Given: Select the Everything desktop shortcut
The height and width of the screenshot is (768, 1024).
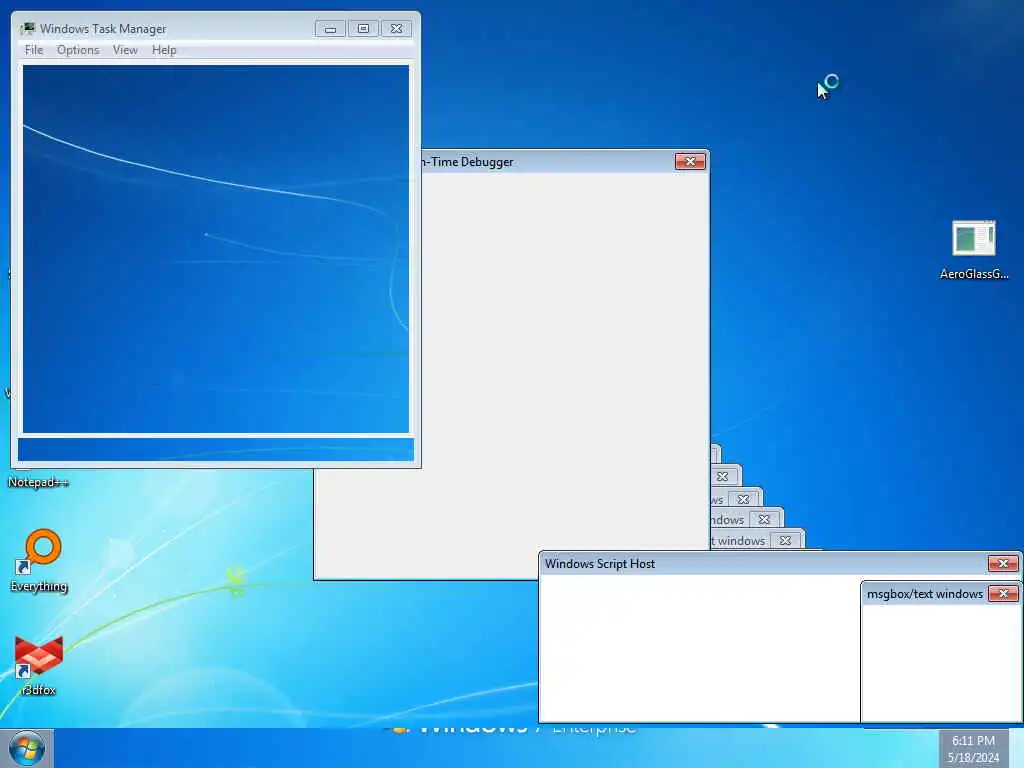Looking at the screenshot, I should [x=39, y=560].
